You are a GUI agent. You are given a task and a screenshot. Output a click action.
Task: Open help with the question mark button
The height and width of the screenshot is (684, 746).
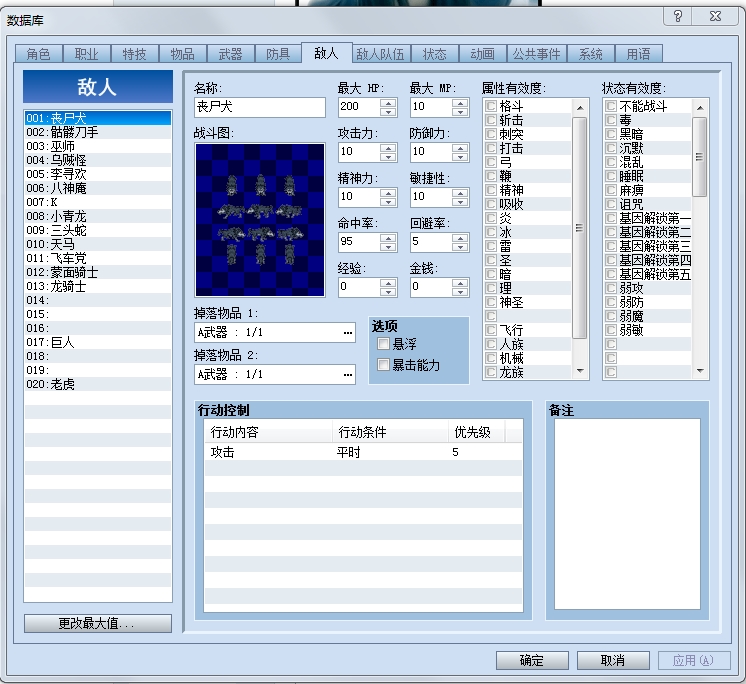[x=677, y=16]
